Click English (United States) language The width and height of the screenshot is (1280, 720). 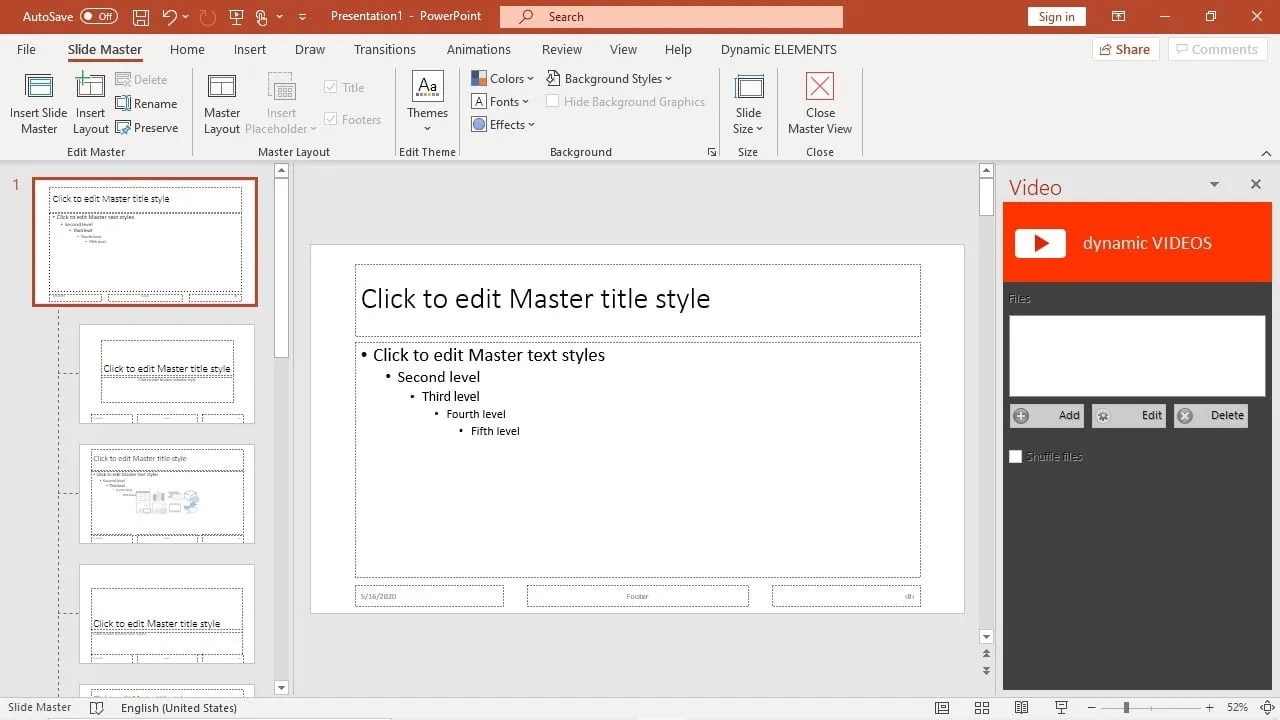(x=179, y=708)
